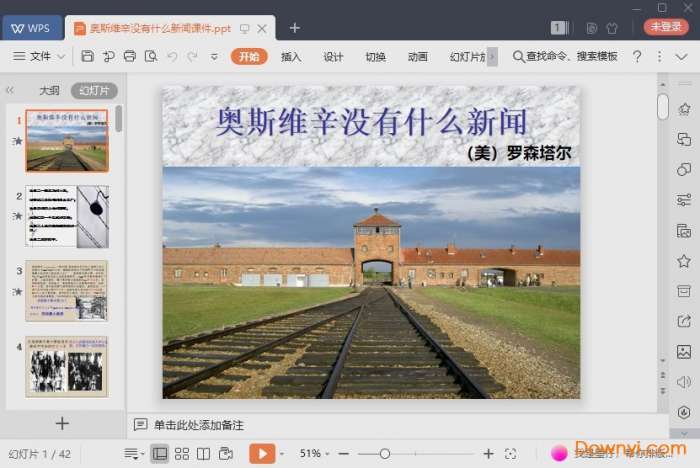The width and height of the screenshot is (700, 468).
Task: Click the 未登录 login button
Action: [x=665, y=27]
